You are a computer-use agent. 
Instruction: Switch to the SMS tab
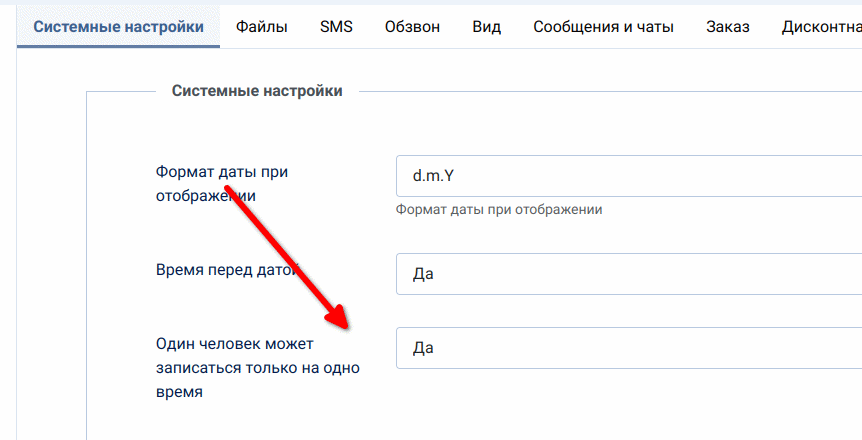(x=336, y=27)
